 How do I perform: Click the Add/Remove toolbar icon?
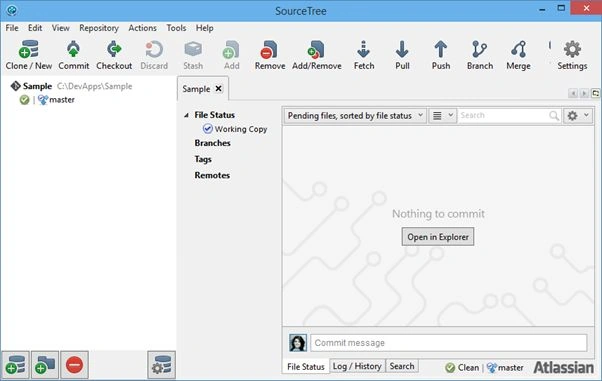(316, 49)
